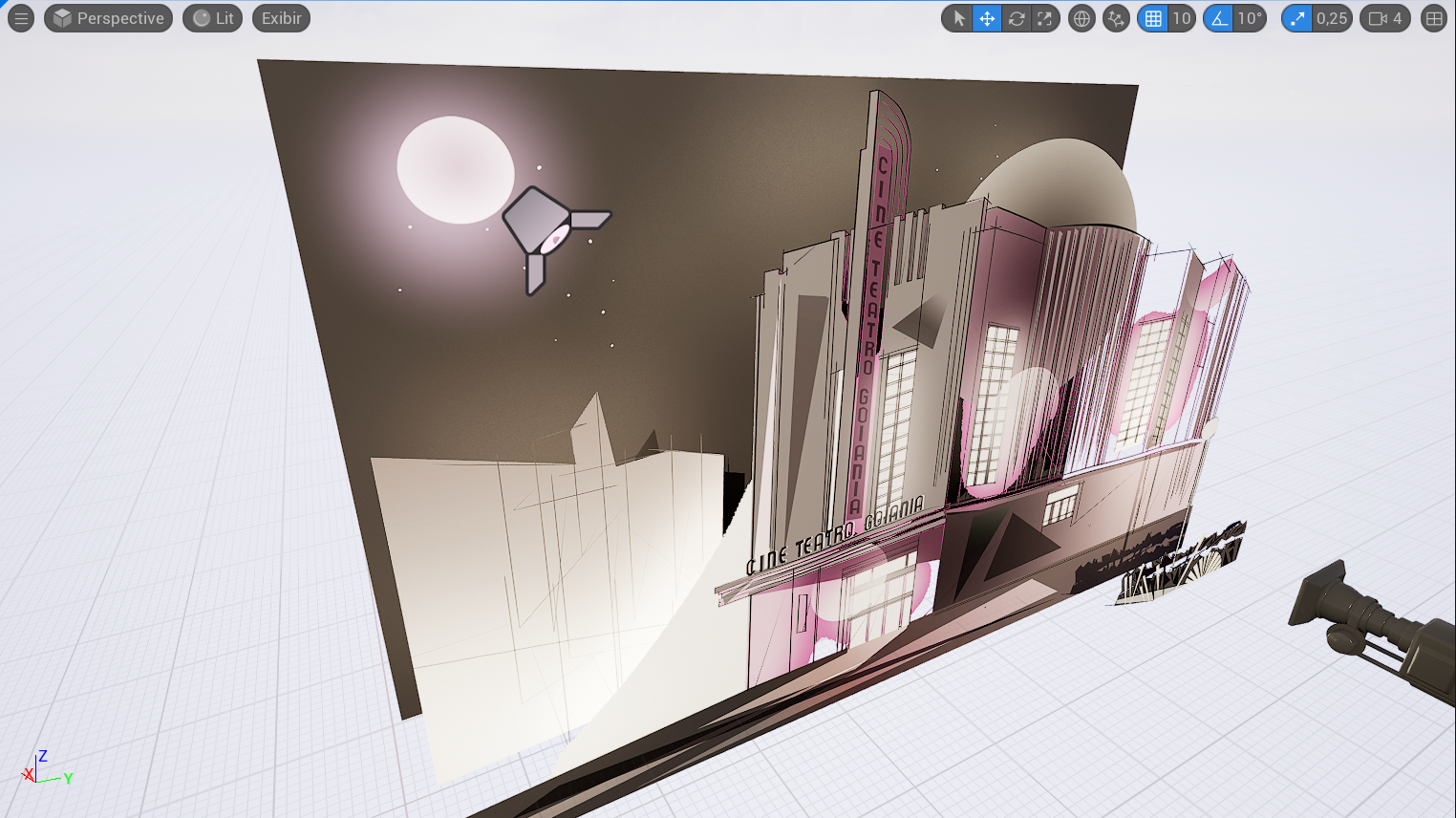Open scale snap value 0,25 dropdown
1456x818 pixels.
[1332, 18]
